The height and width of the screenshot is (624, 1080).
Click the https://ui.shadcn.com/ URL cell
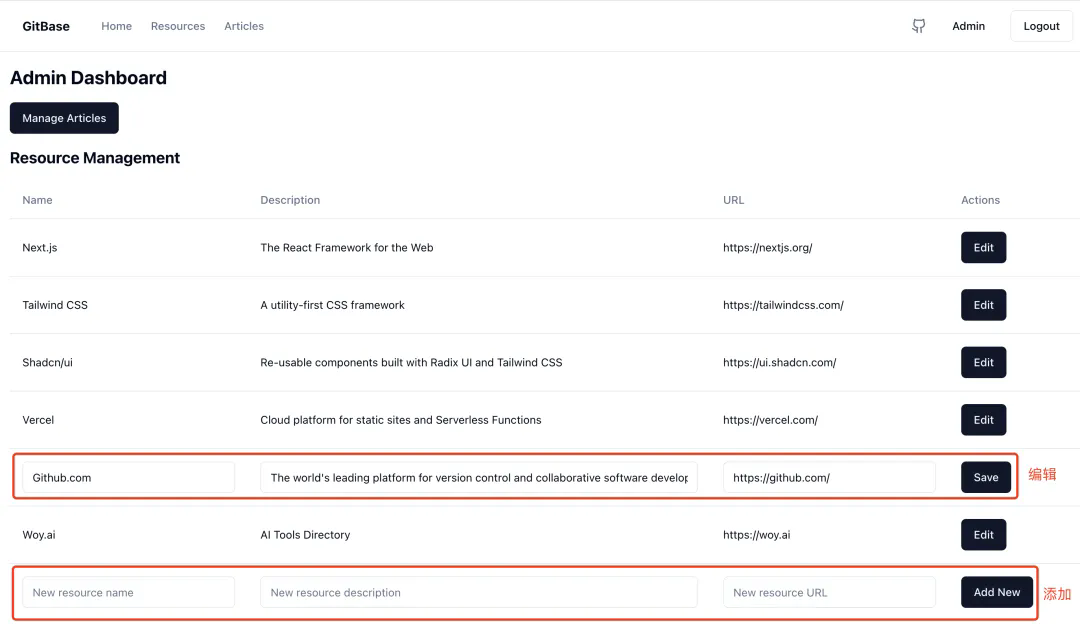point(780,362)
